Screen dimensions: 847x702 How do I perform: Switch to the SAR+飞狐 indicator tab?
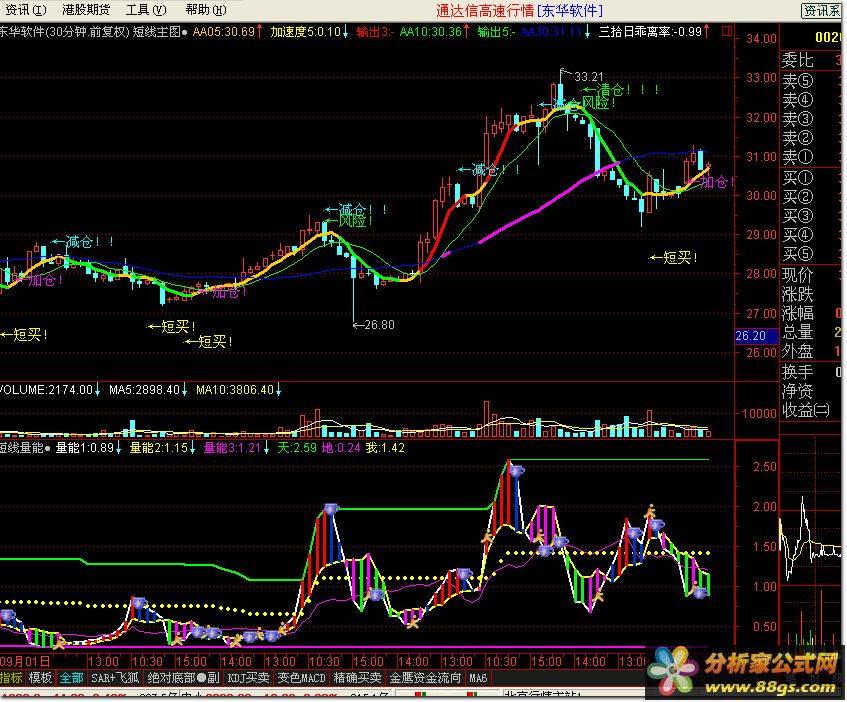[115, 678]
